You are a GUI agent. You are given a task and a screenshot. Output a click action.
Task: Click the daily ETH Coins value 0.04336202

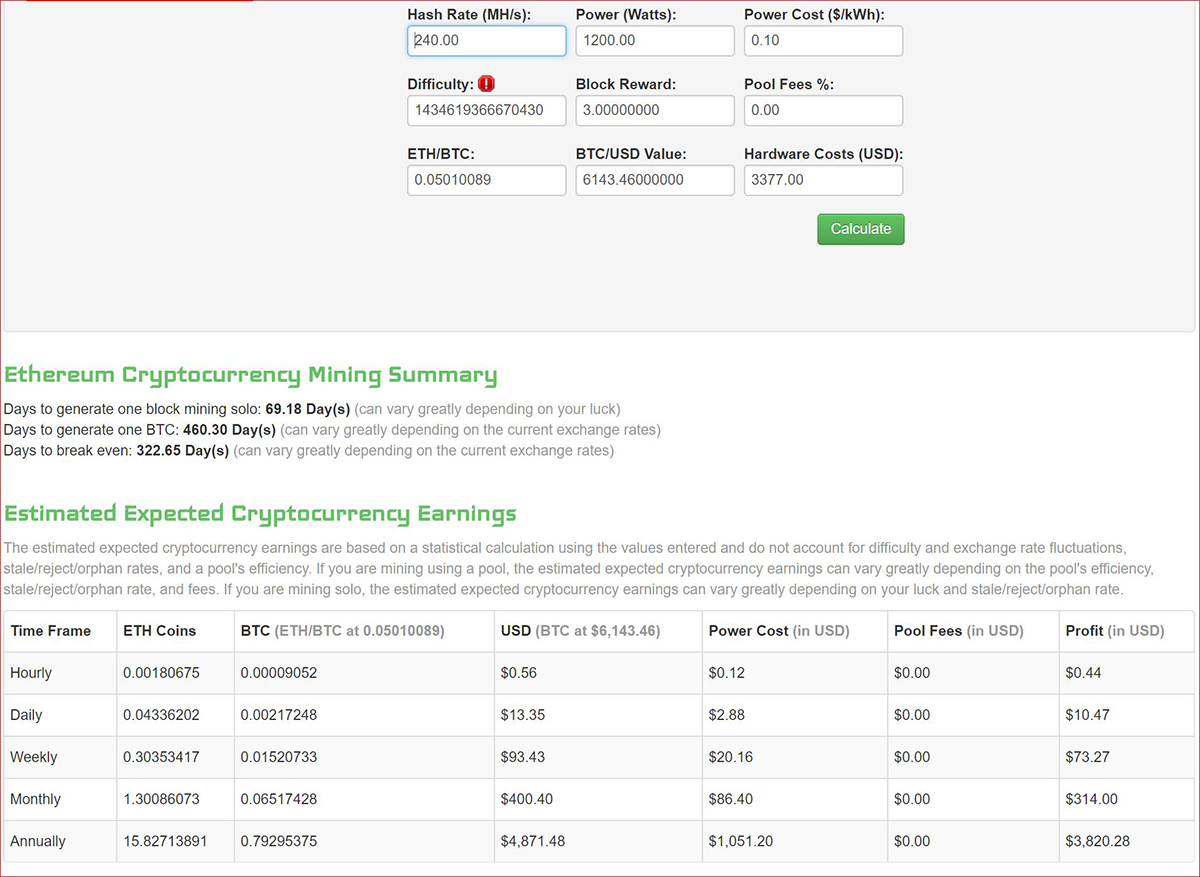tap(161, 715)
